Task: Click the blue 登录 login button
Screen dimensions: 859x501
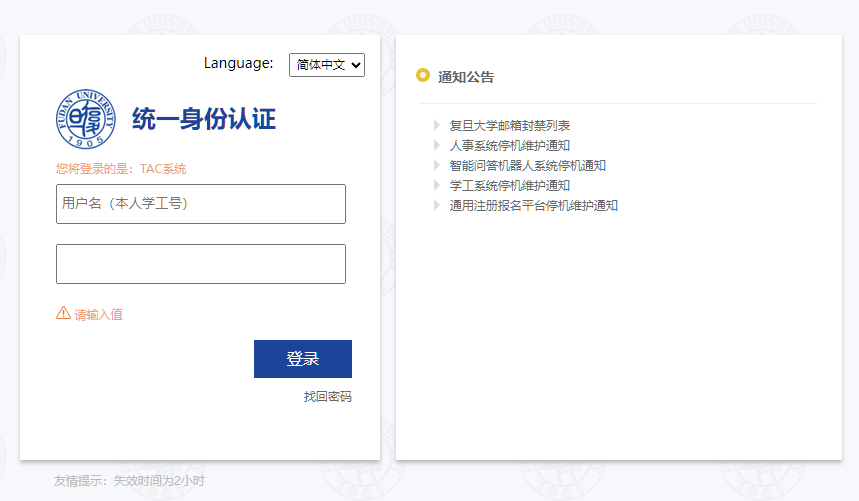Action: pyautogui.click(x=303, y=359)
